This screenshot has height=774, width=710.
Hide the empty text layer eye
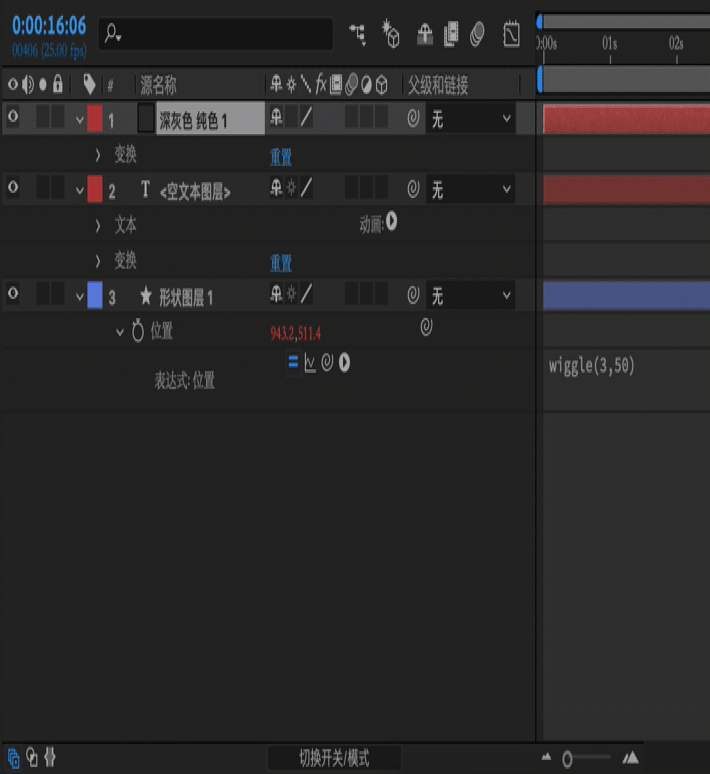tap(13, 188)
